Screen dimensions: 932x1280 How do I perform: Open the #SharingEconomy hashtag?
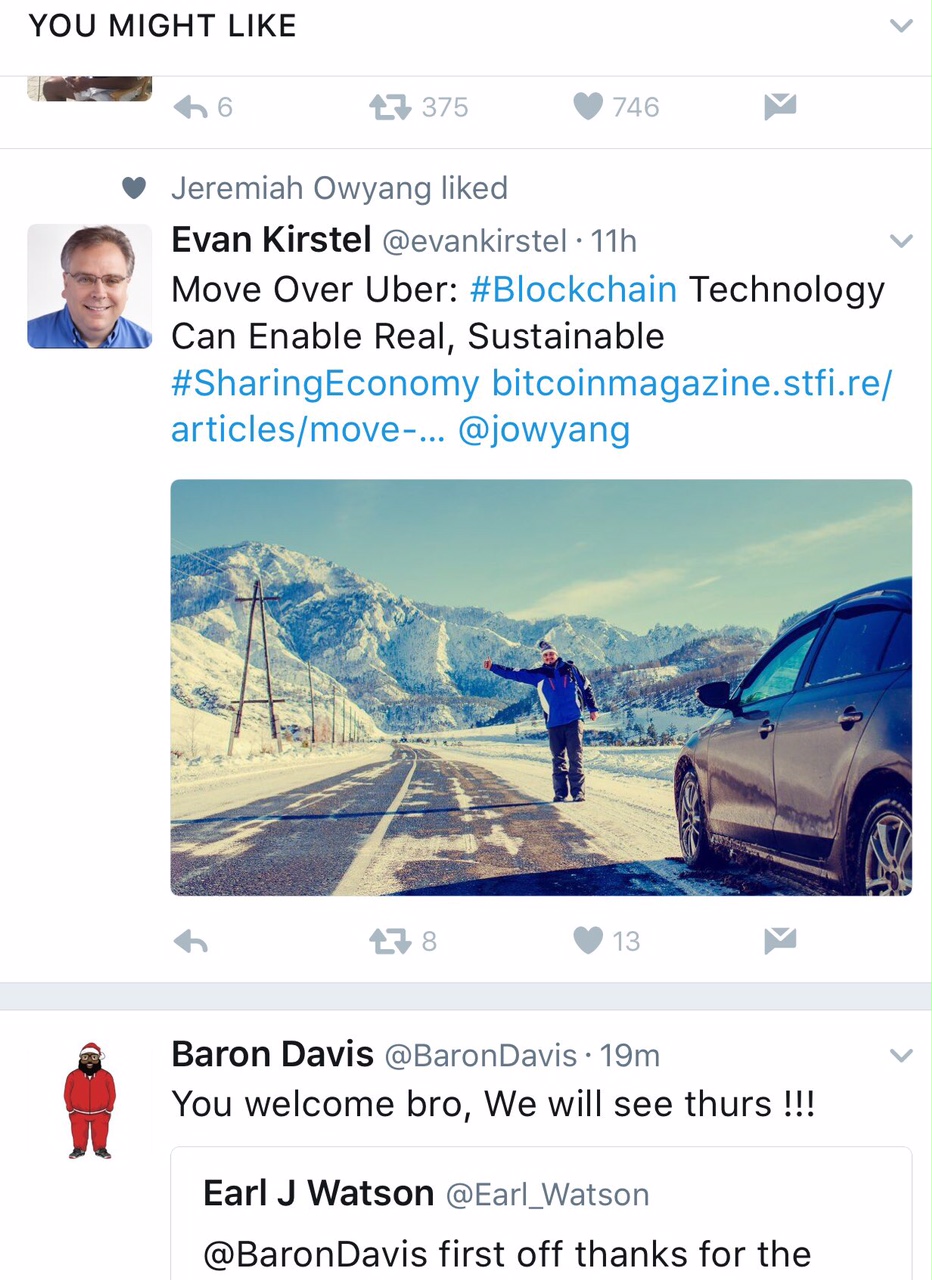point(325,384)
